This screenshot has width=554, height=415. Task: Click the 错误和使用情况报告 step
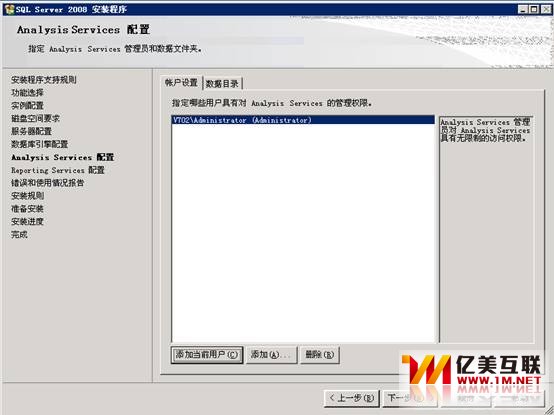[47, 183]
